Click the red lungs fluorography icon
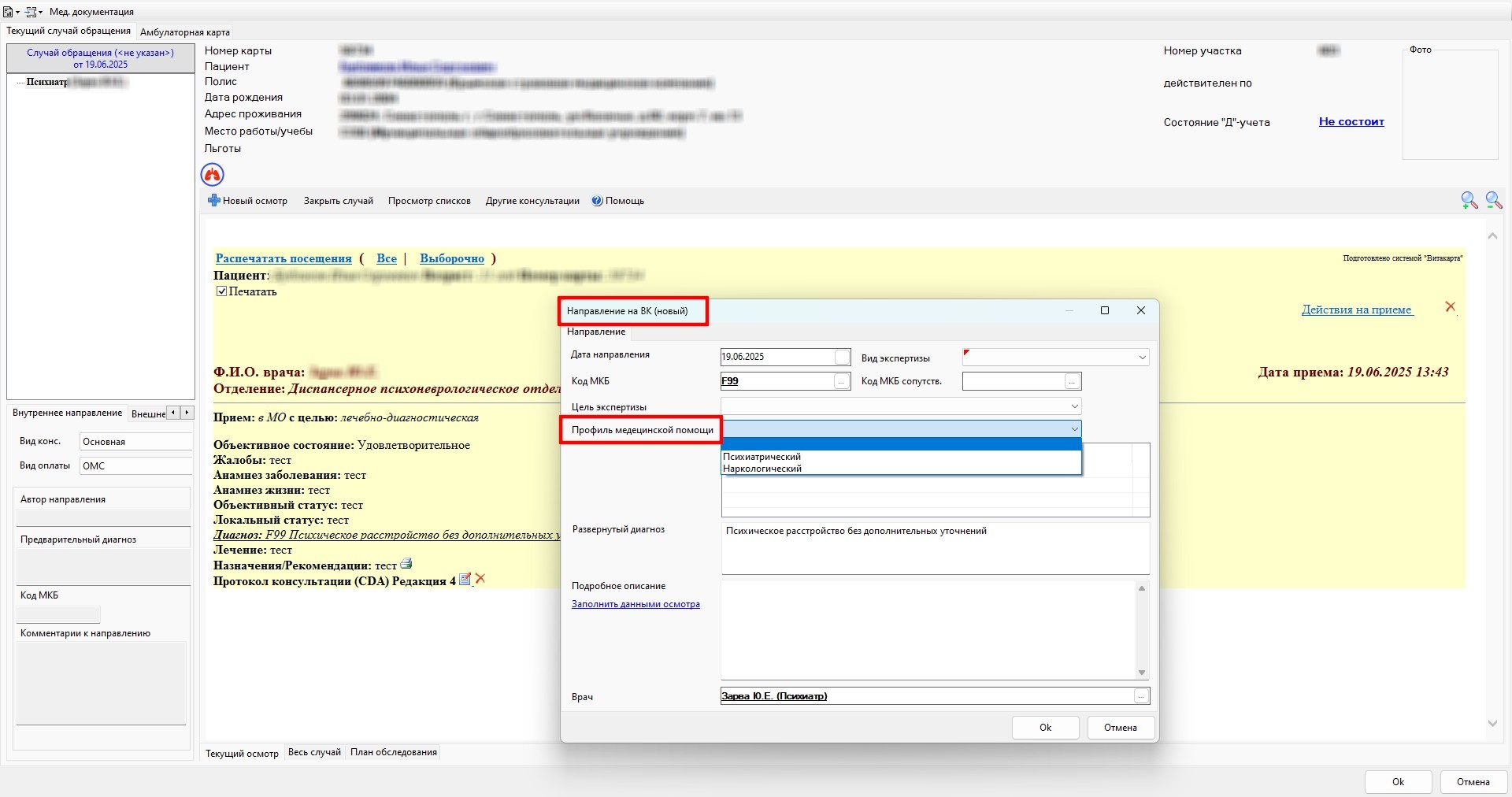The width and height of the screenshot is (1512, 797). [213, 174]
